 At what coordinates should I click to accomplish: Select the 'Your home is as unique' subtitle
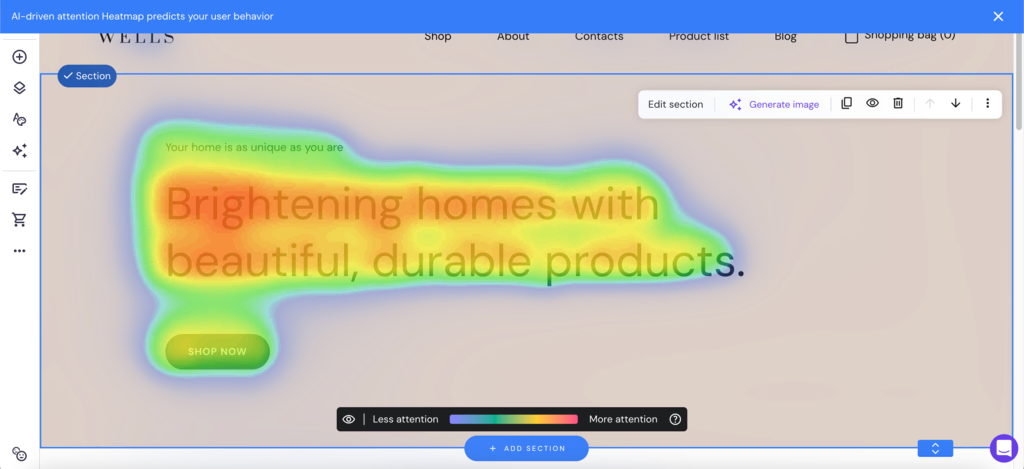click(254, 148)
